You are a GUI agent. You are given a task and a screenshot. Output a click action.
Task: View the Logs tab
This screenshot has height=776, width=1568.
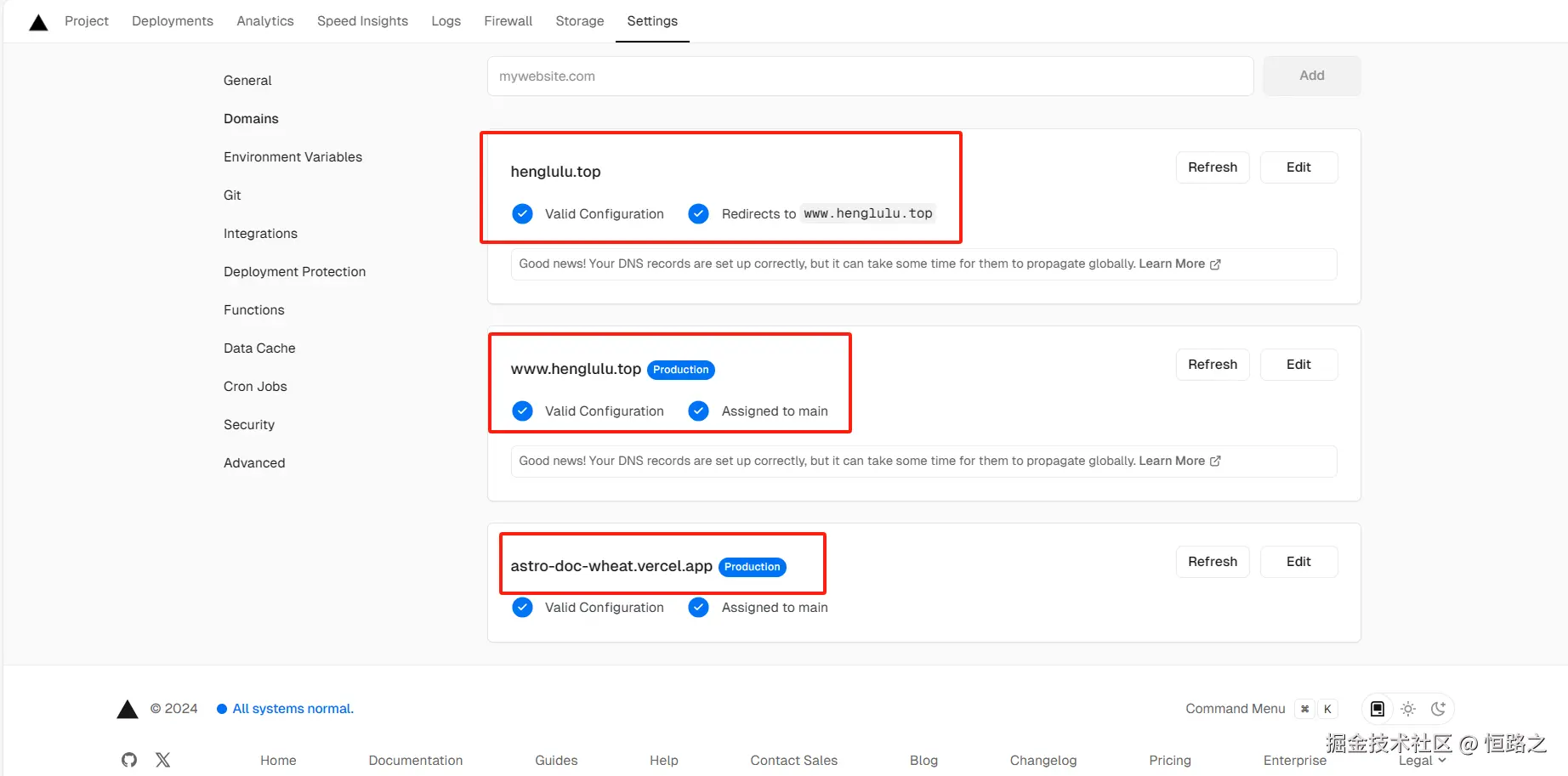pyautogui.click(x=446, y=21)
